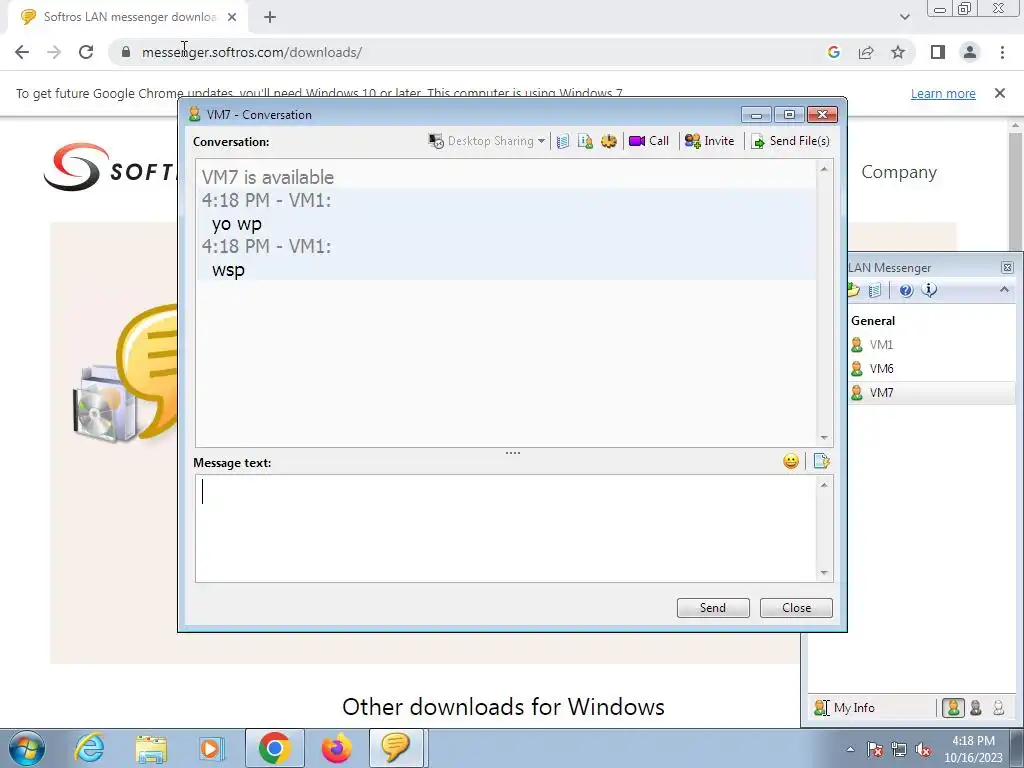Click Softros Messenger taskbar icon

396,748
